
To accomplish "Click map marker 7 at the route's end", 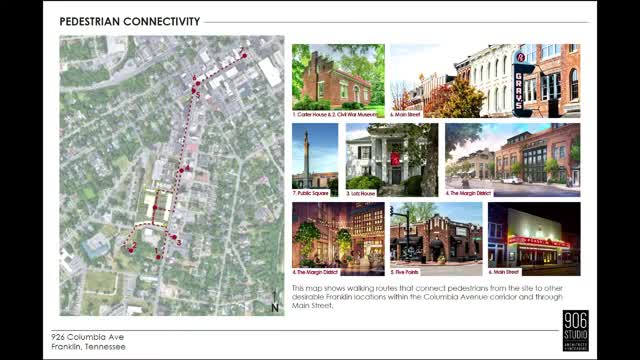I will 244,56.
